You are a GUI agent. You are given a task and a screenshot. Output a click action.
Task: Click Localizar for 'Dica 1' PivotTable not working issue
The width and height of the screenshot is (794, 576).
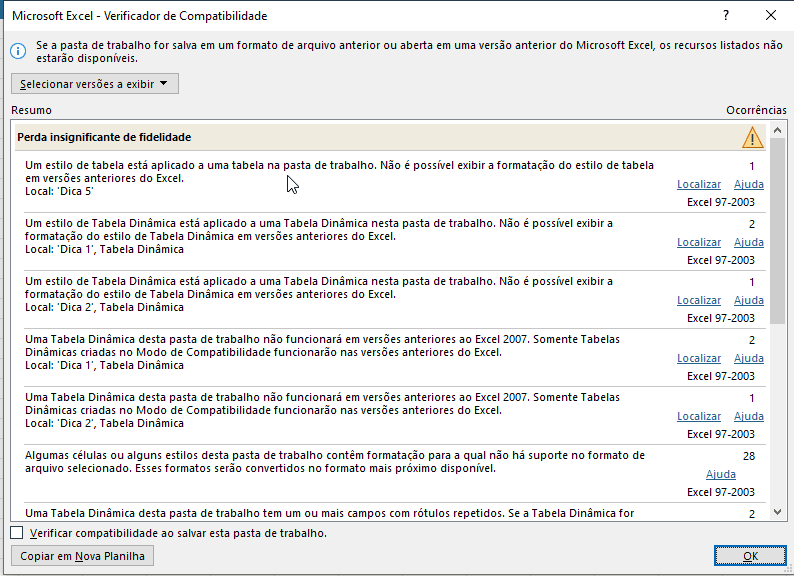(699, 358)
